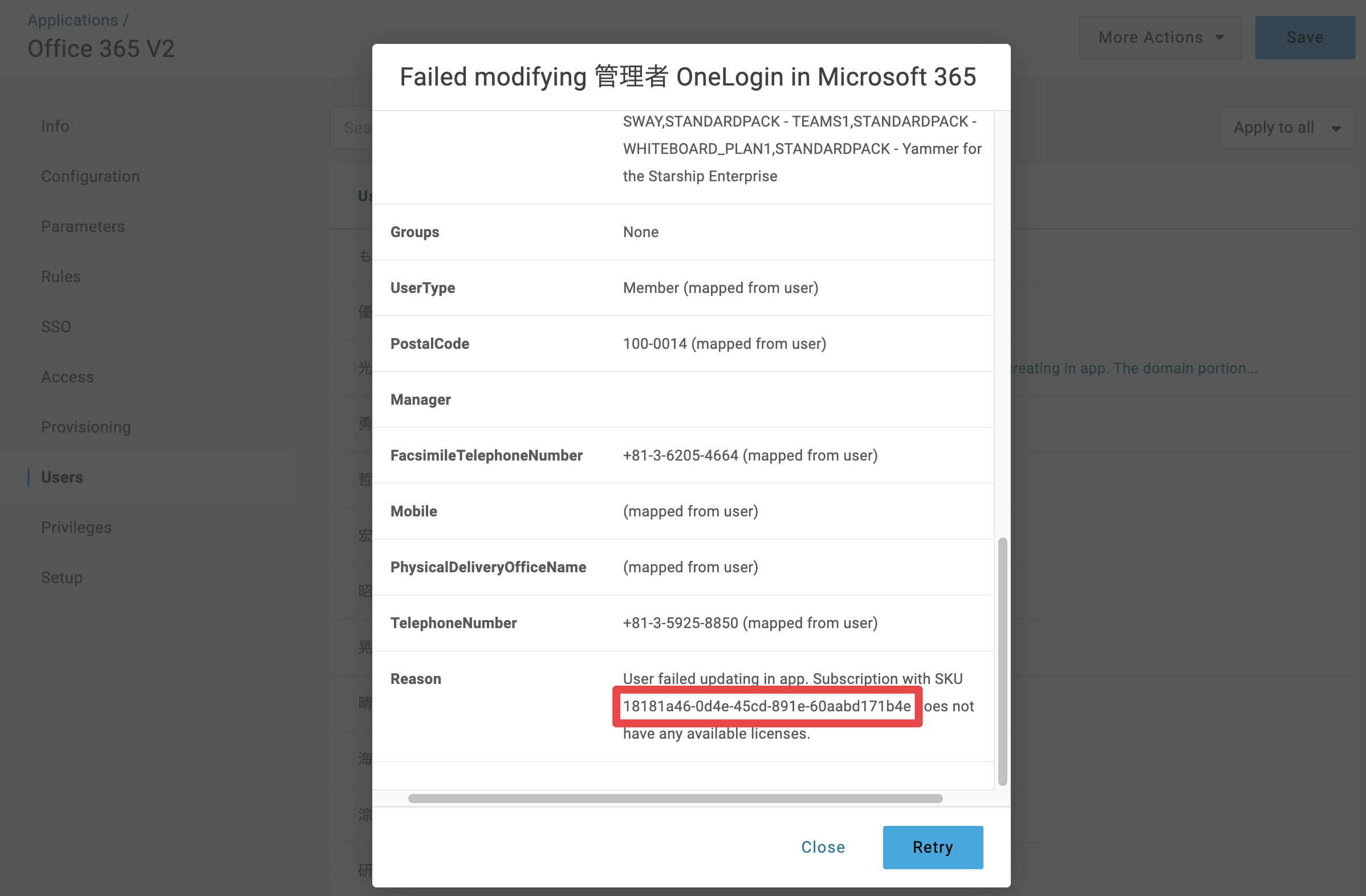Screen dimensions: 1366x896
Task: Open the Applications breadcrumb link
Action: pos(73,19)
